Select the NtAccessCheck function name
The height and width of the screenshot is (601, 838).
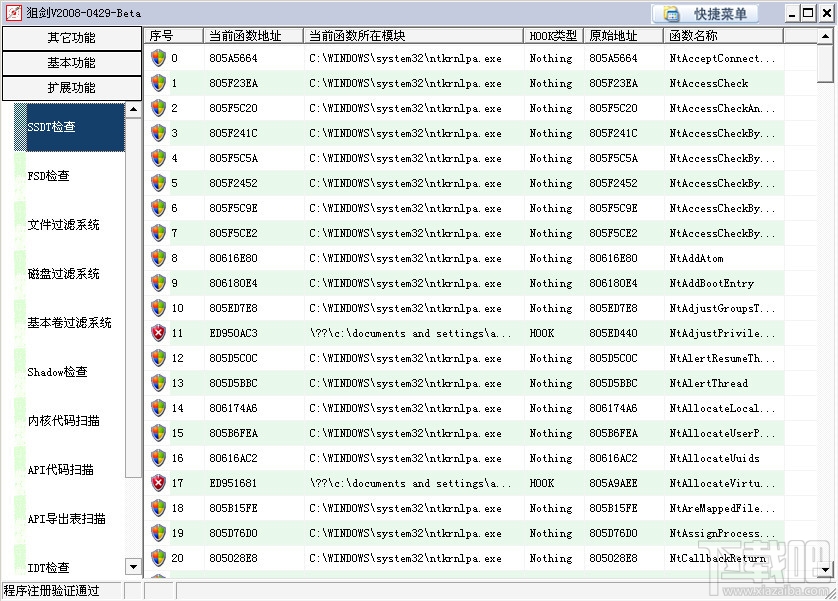point(709,83)
